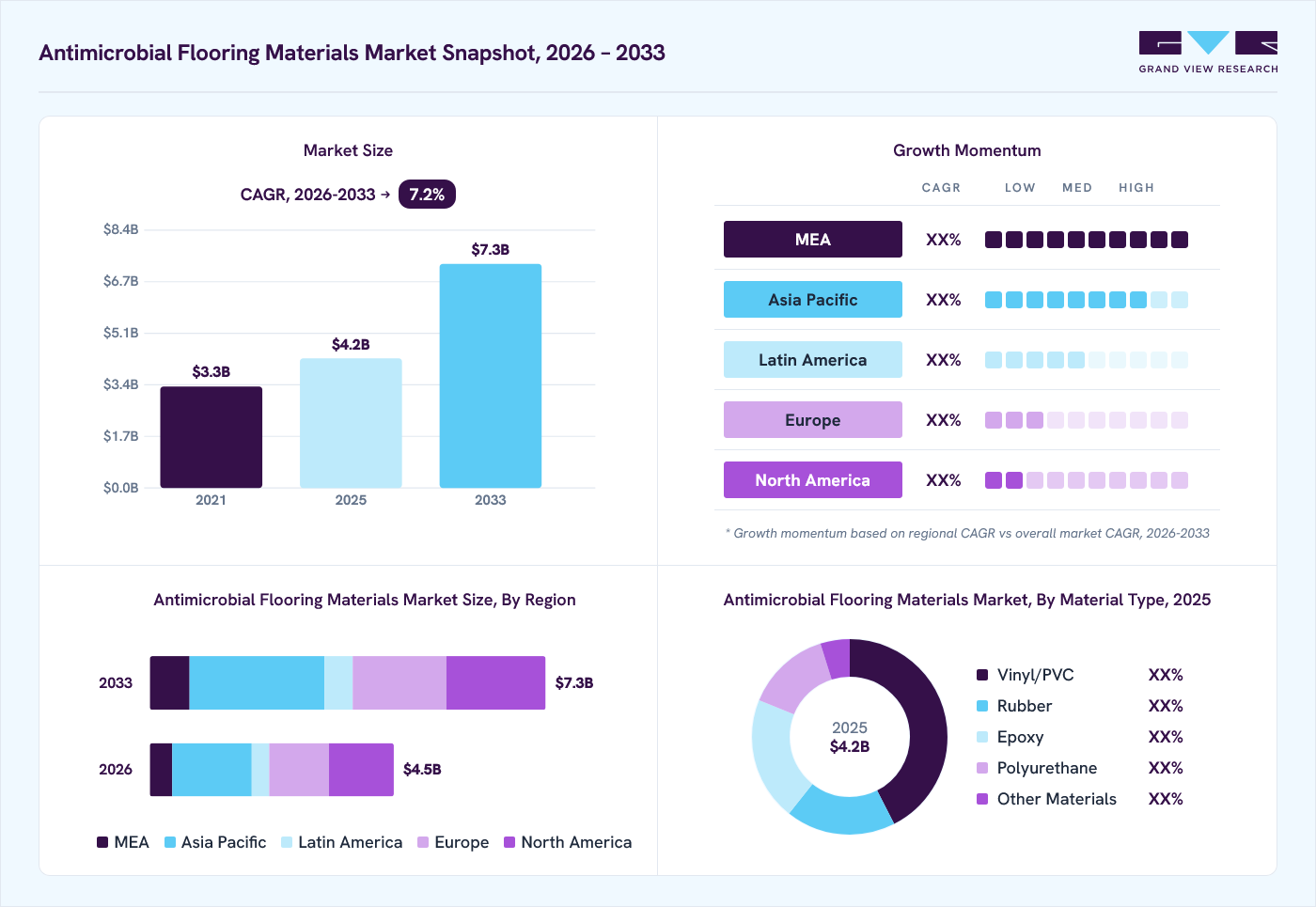Click the XX% CAGR value for Asia Pacific

point(944,300)
